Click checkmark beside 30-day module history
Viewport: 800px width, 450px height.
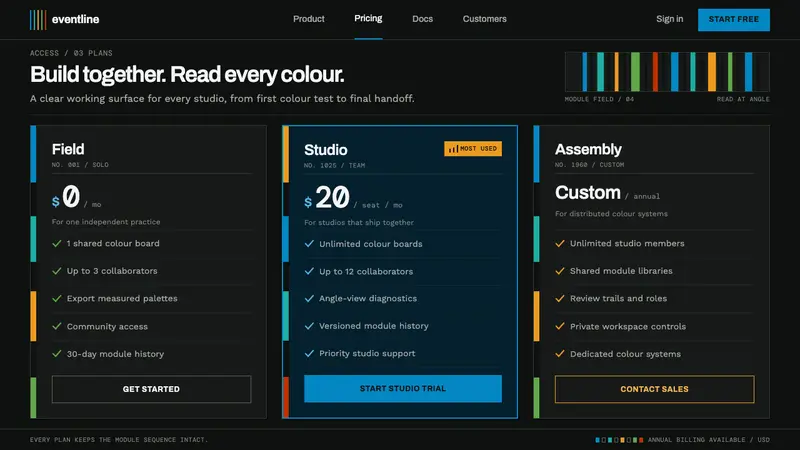(57, 354)
